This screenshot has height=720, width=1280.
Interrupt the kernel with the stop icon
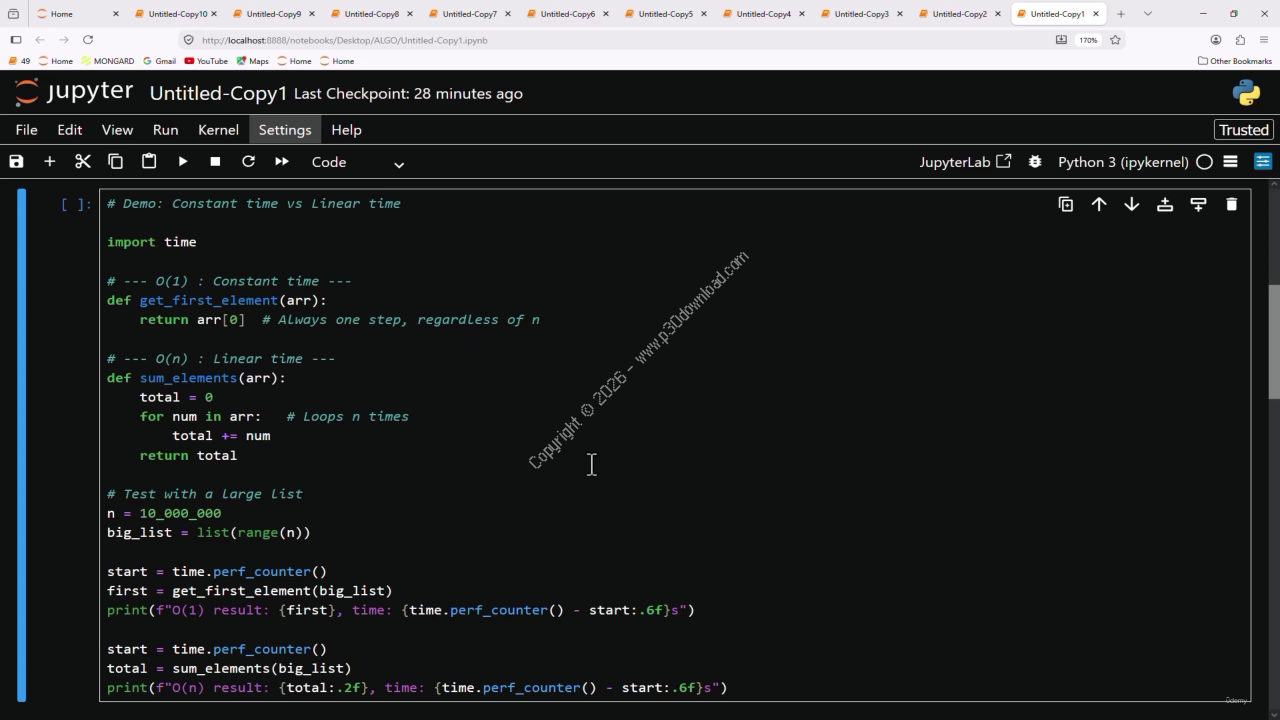point(215,161)
